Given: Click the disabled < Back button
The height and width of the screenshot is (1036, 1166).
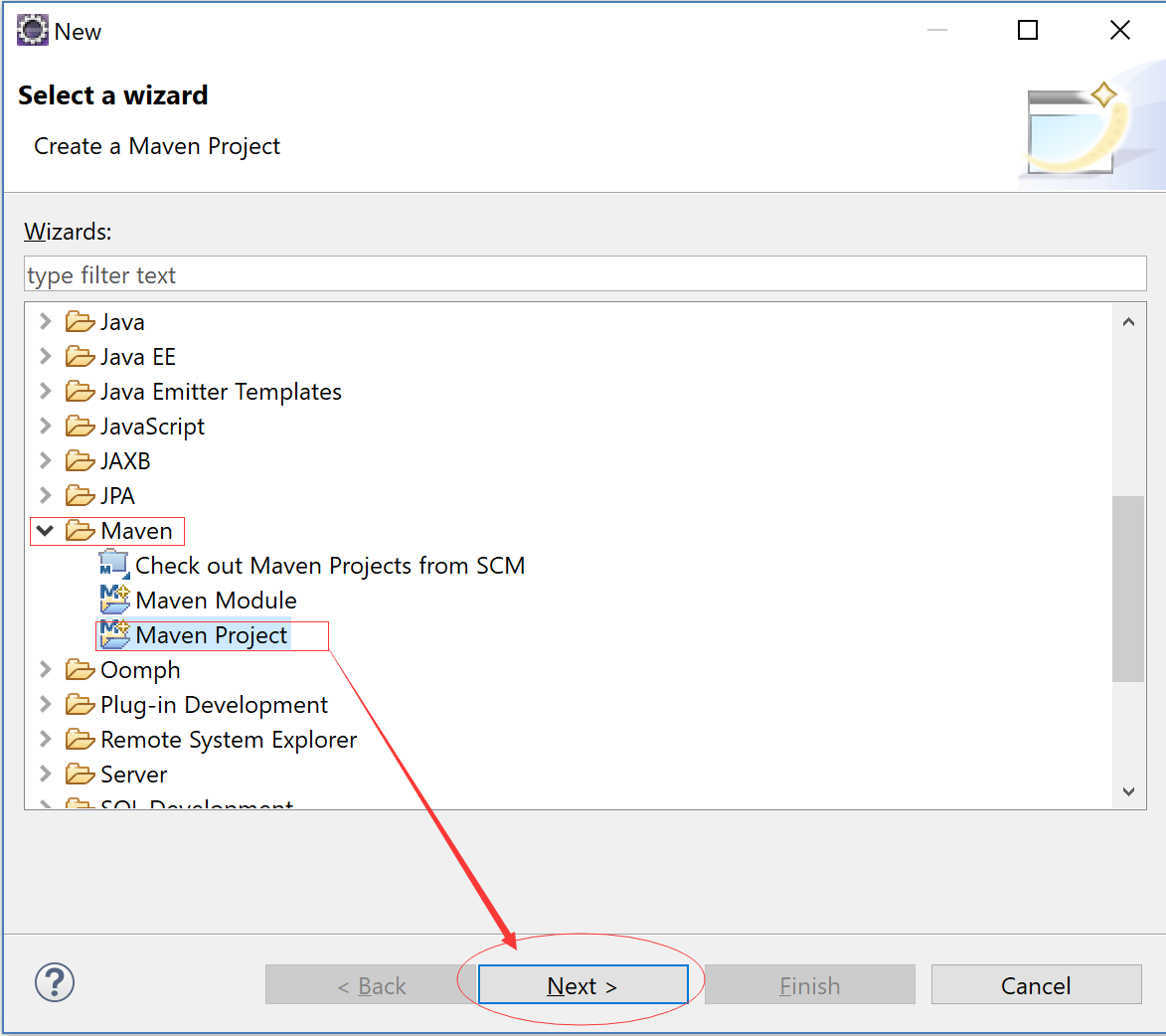Looking at the screenshot, I should [x=371, y=984].
